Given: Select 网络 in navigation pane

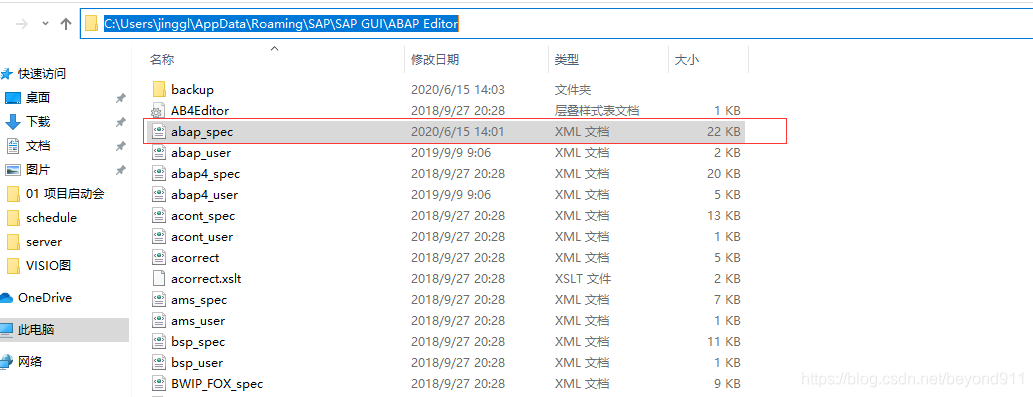Looking at the screenshot, I should coord(30,361).
